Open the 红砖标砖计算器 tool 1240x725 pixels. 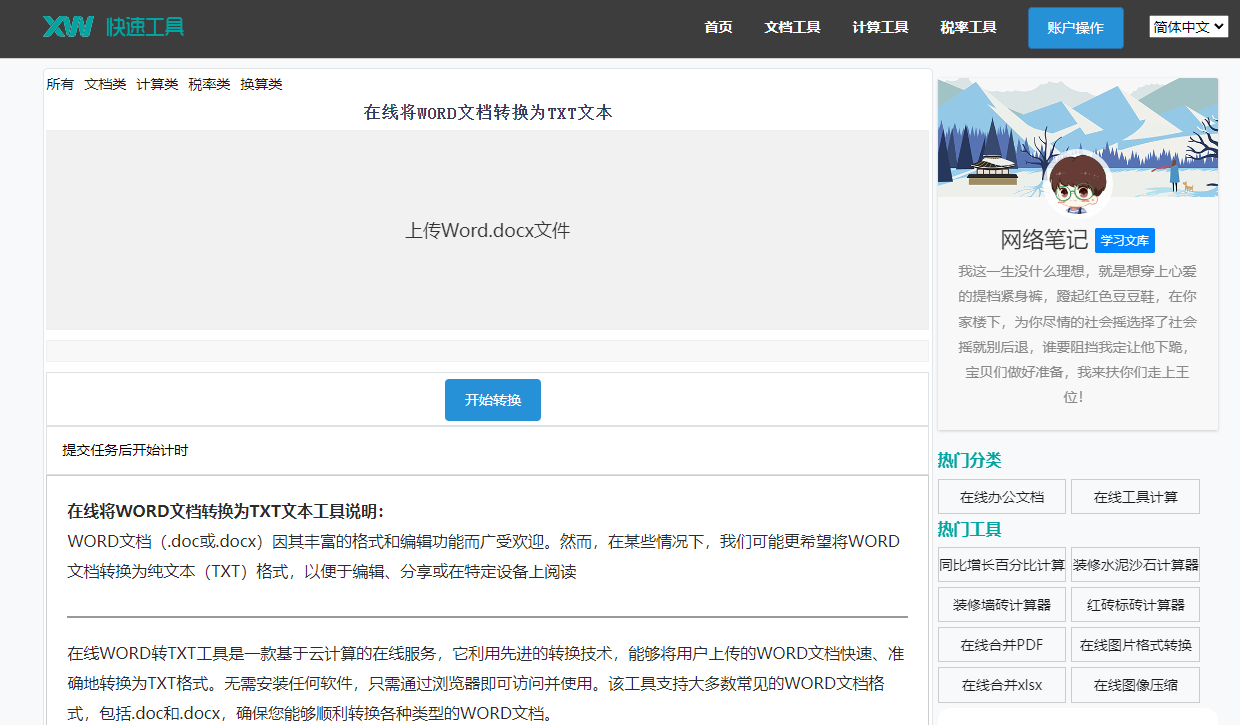(1135, 605)
